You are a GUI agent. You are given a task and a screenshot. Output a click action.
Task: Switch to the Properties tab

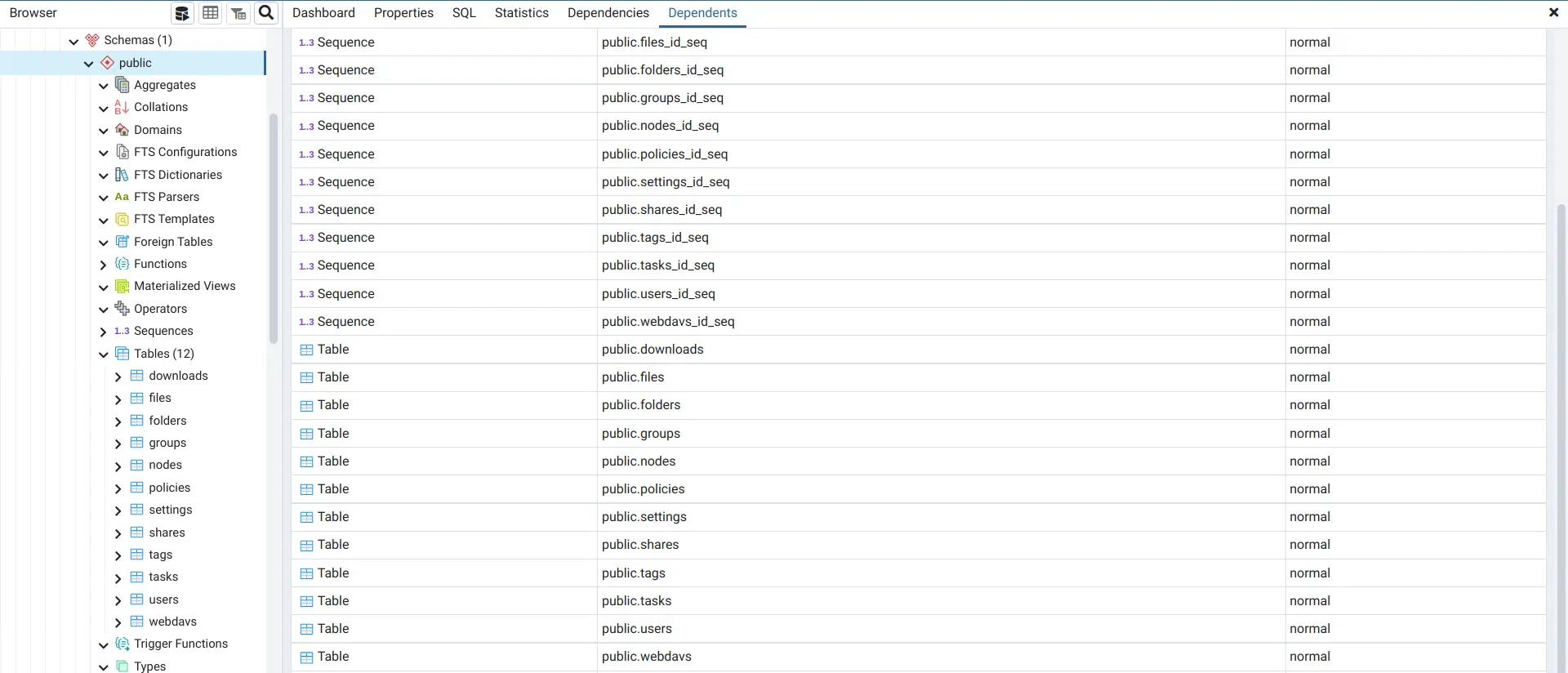(x=403, y=13)
